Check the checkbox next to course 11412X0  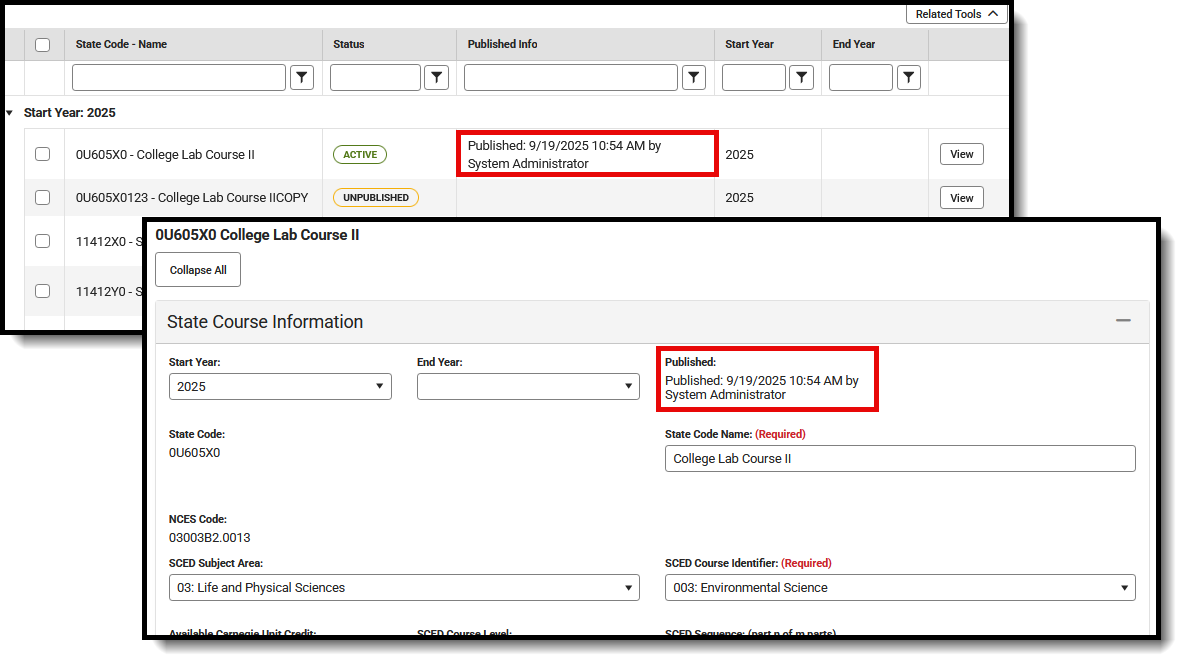(41, 241)
